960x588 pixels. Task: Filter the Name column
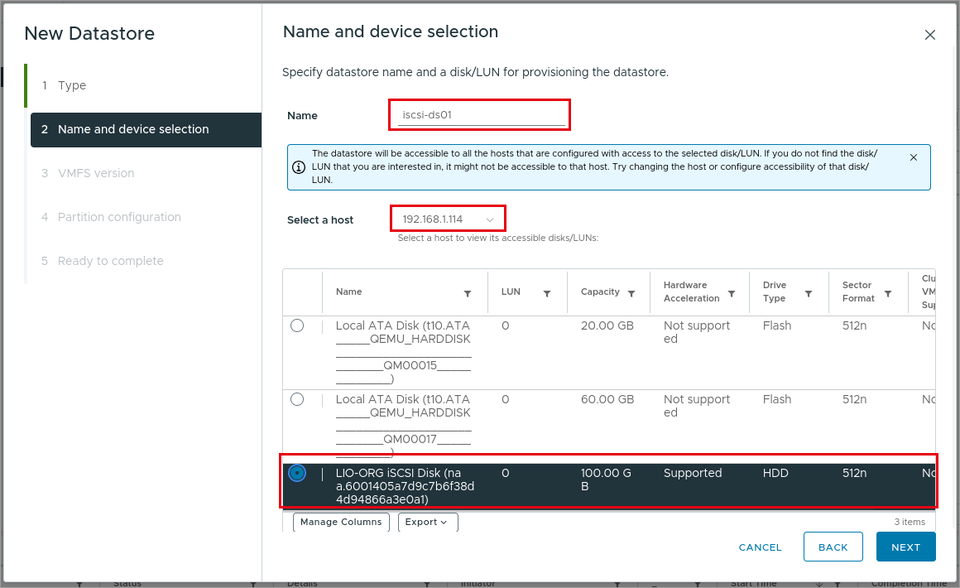(x=467, y=294)
